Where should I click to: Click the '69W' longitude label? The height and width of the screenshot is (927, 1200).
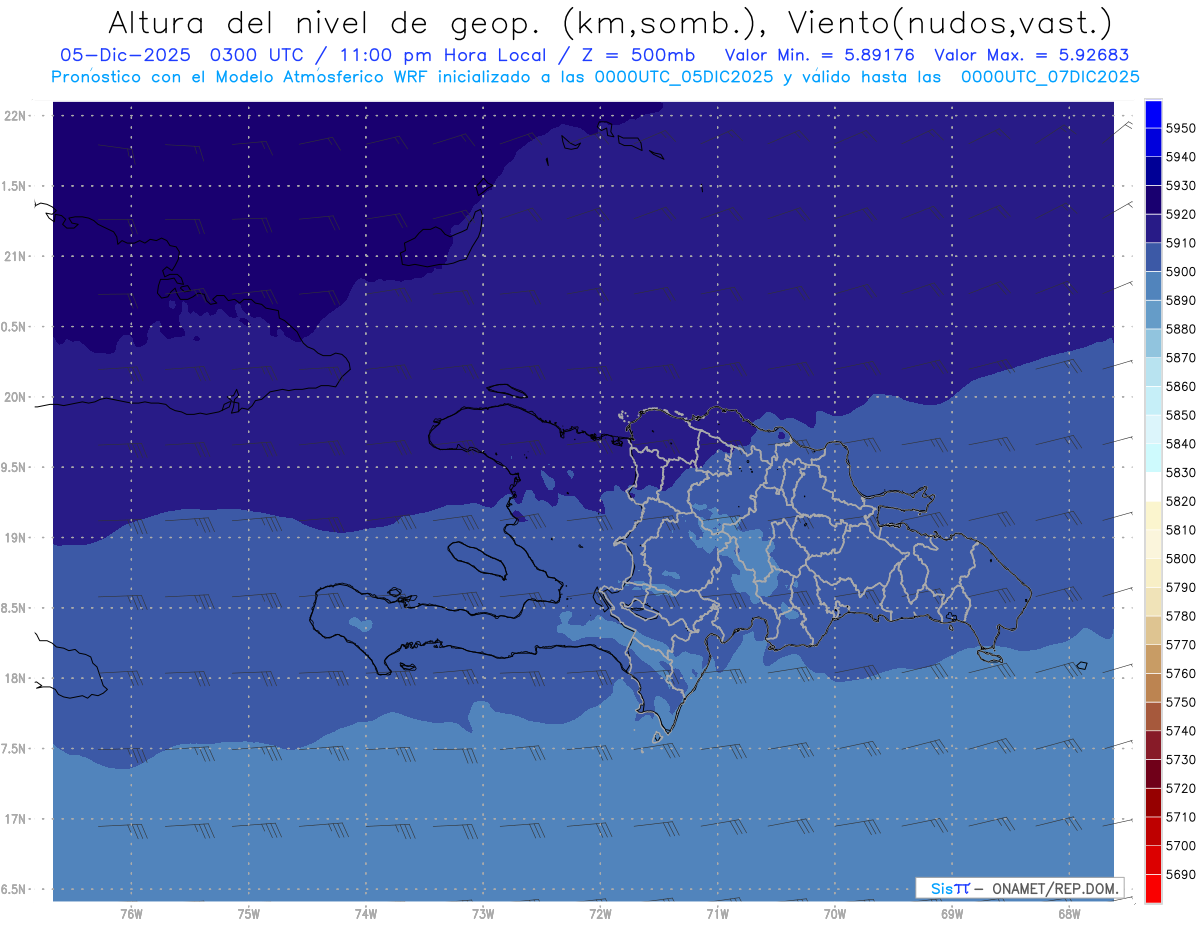coord(951,913)
